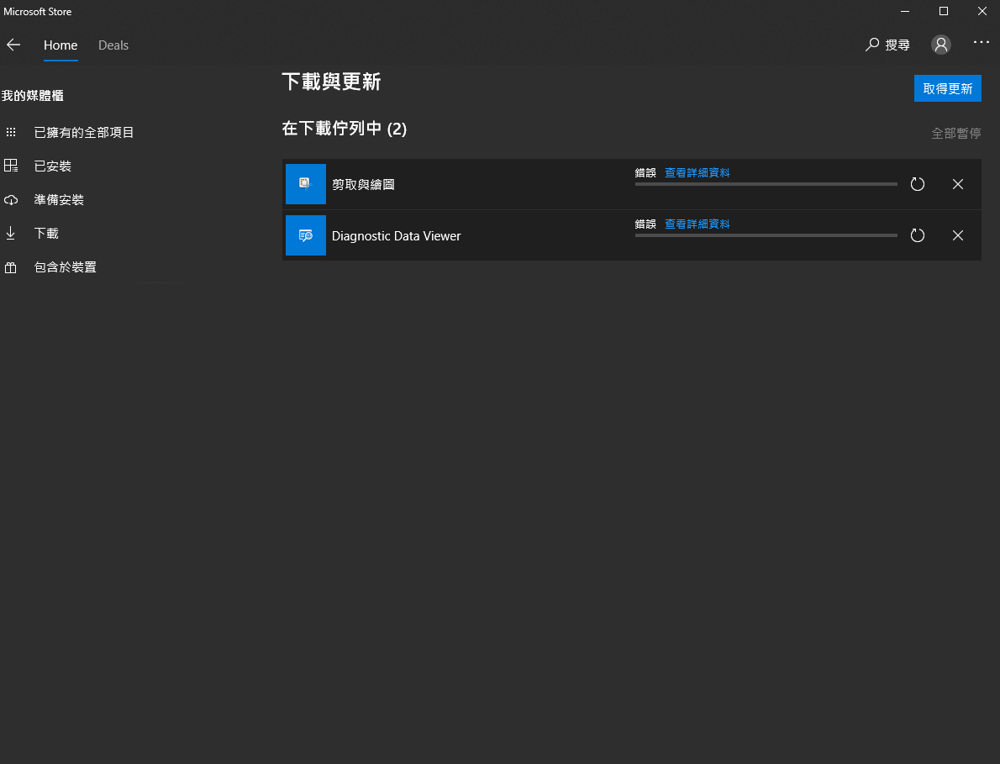The width and height of the screenshot is (1000, 764).
Task: Click the cloud icon beside 準備安裝
Action: tap(11, 200)
